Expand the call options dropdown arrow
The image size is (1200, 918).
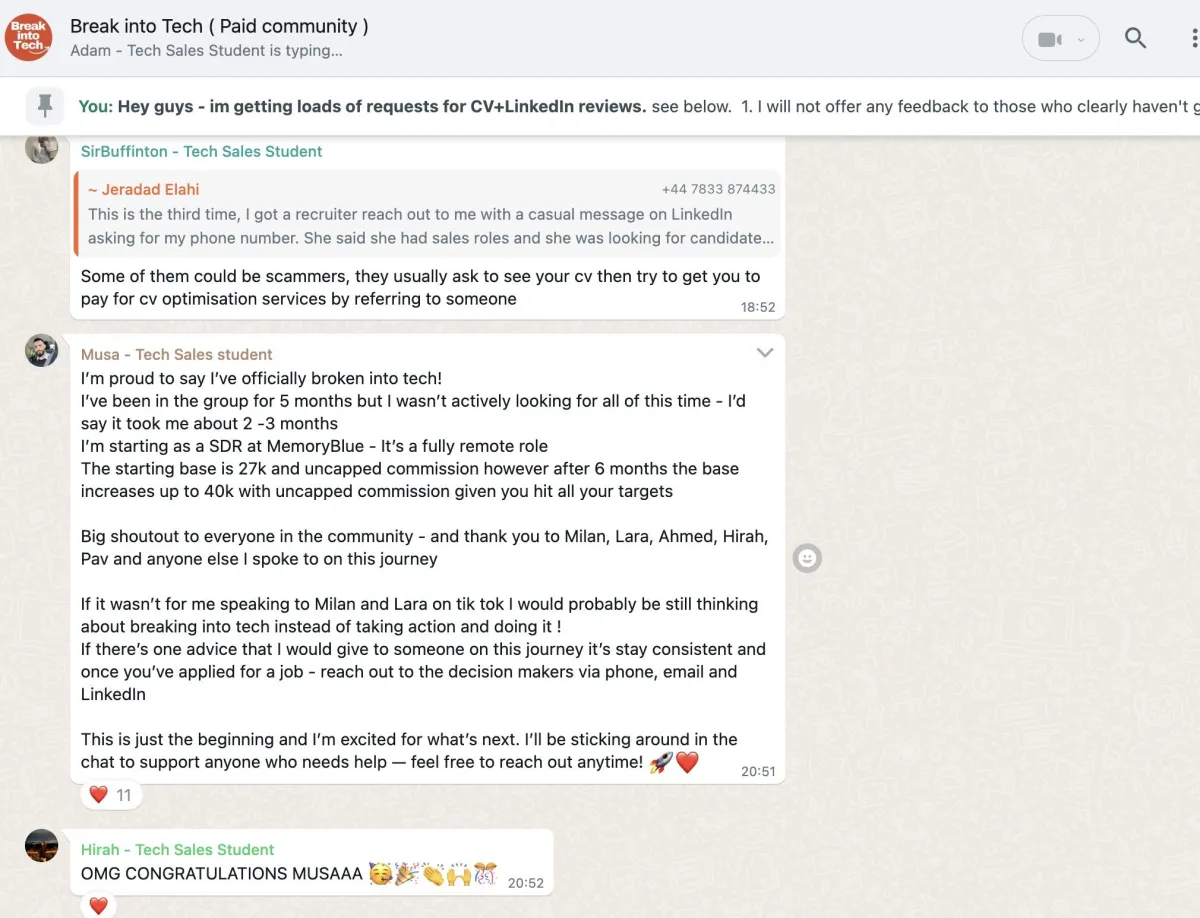coord(1081,40)
